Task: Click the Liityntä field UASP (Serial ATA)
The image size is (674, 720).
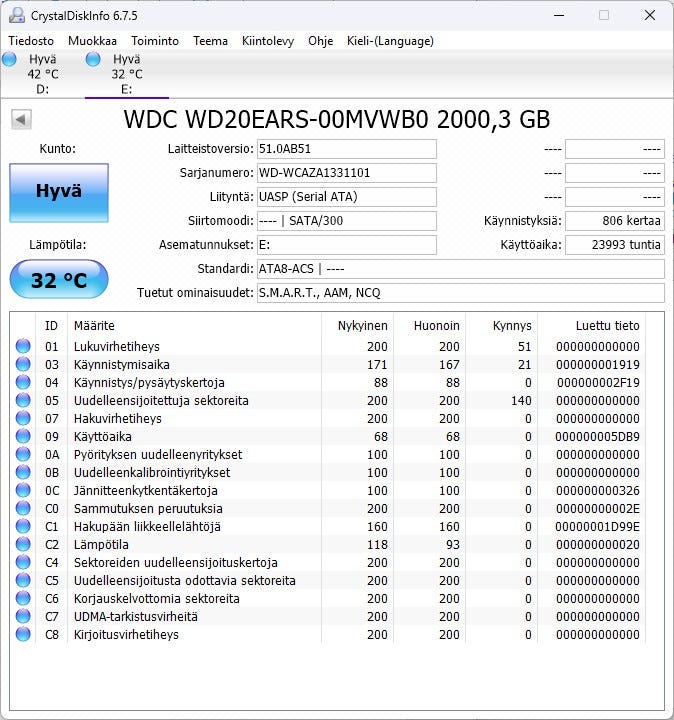Action: coord(347,197)
